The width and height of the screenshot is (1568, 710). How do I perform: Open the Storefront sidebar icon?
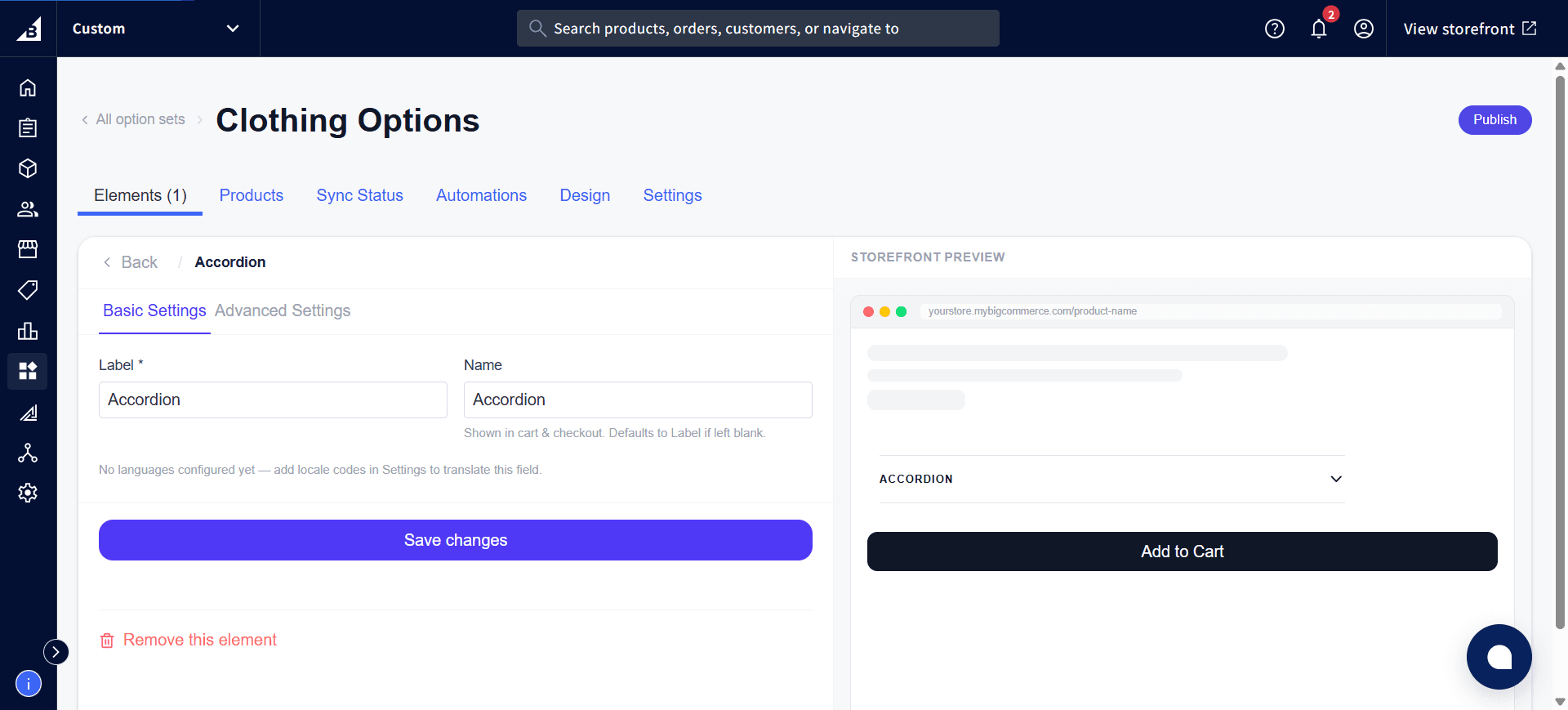(x=28, y=249)
